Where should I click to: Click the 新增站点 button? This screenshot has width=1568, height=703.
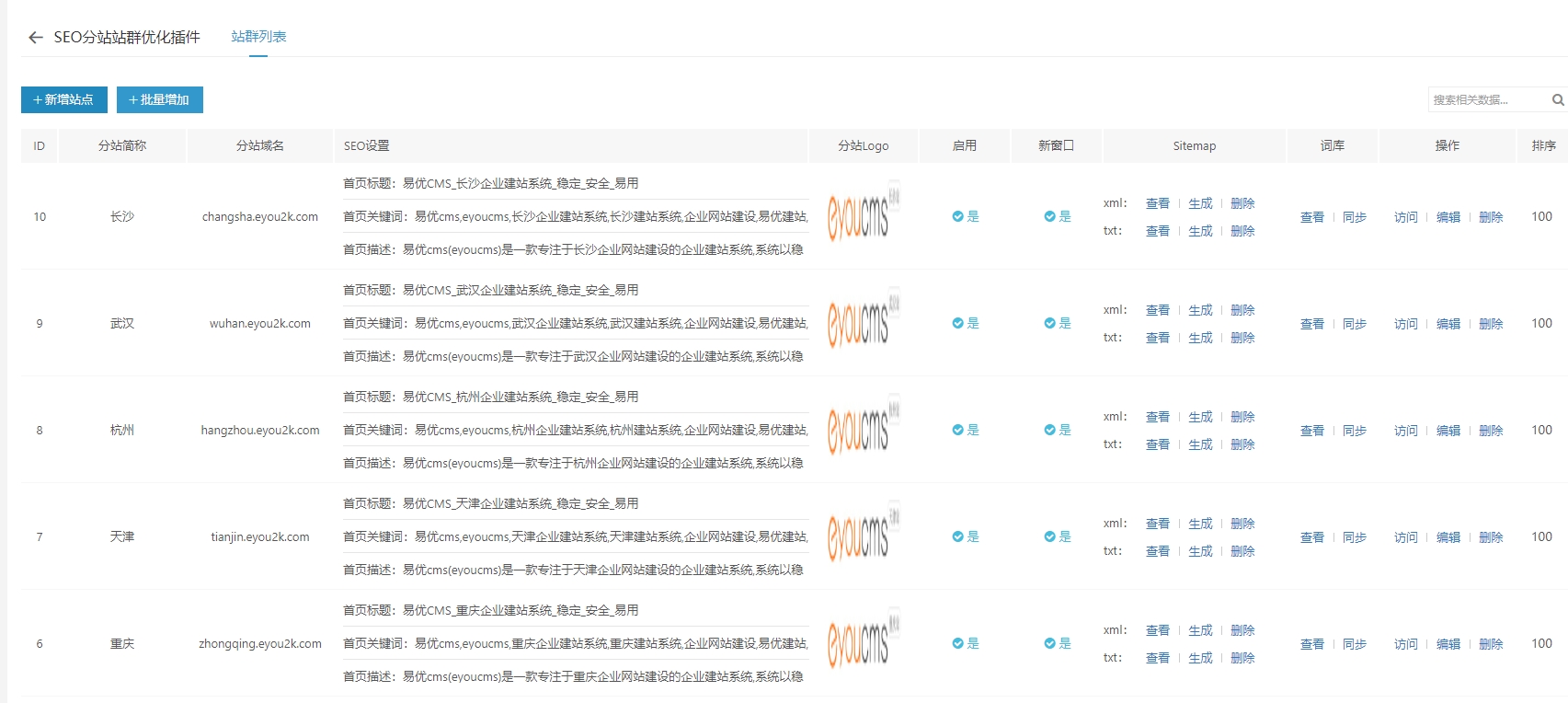[x=64, y=100]
